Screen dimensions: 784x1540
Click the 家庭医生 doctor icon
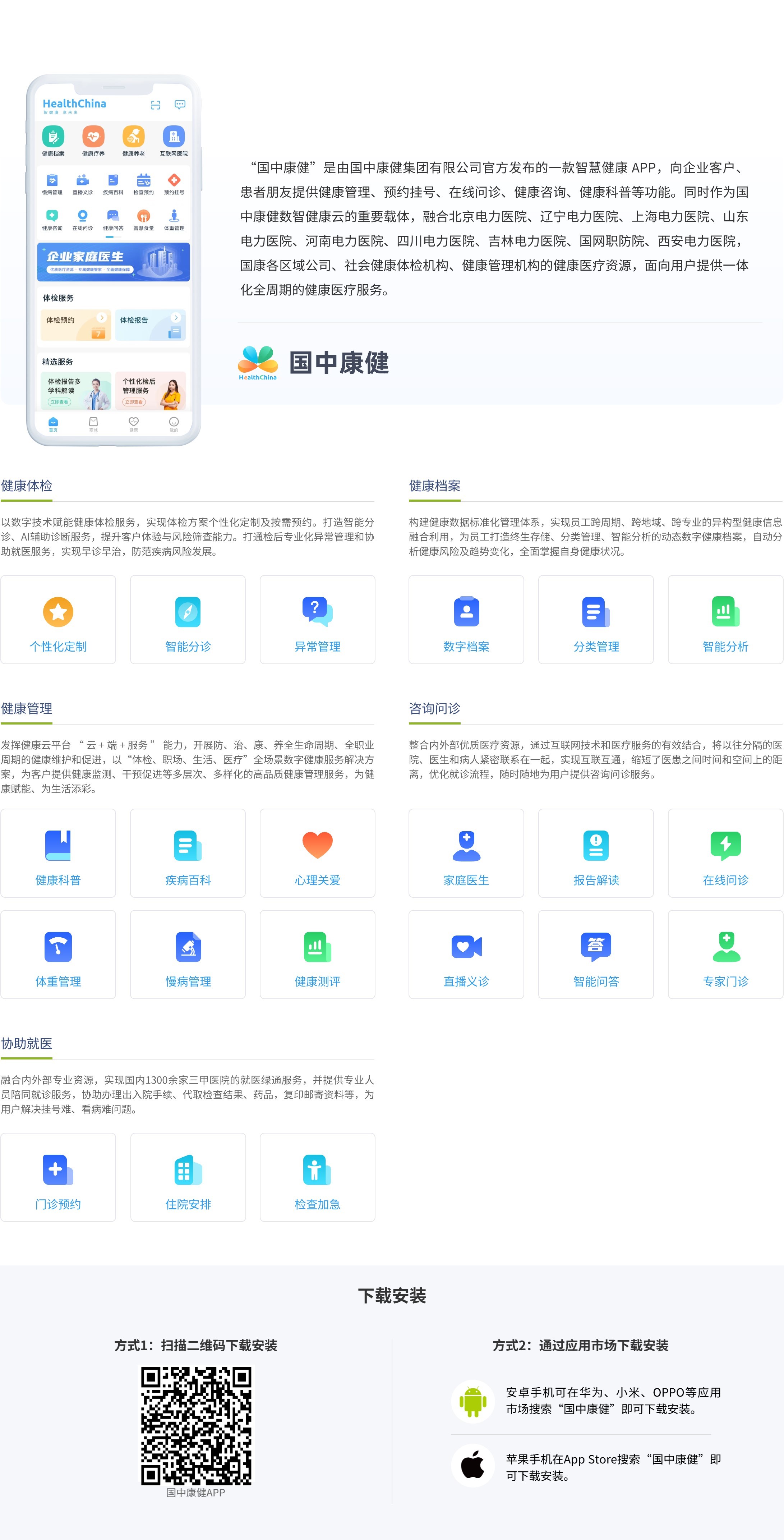click(x=466, y=845)
